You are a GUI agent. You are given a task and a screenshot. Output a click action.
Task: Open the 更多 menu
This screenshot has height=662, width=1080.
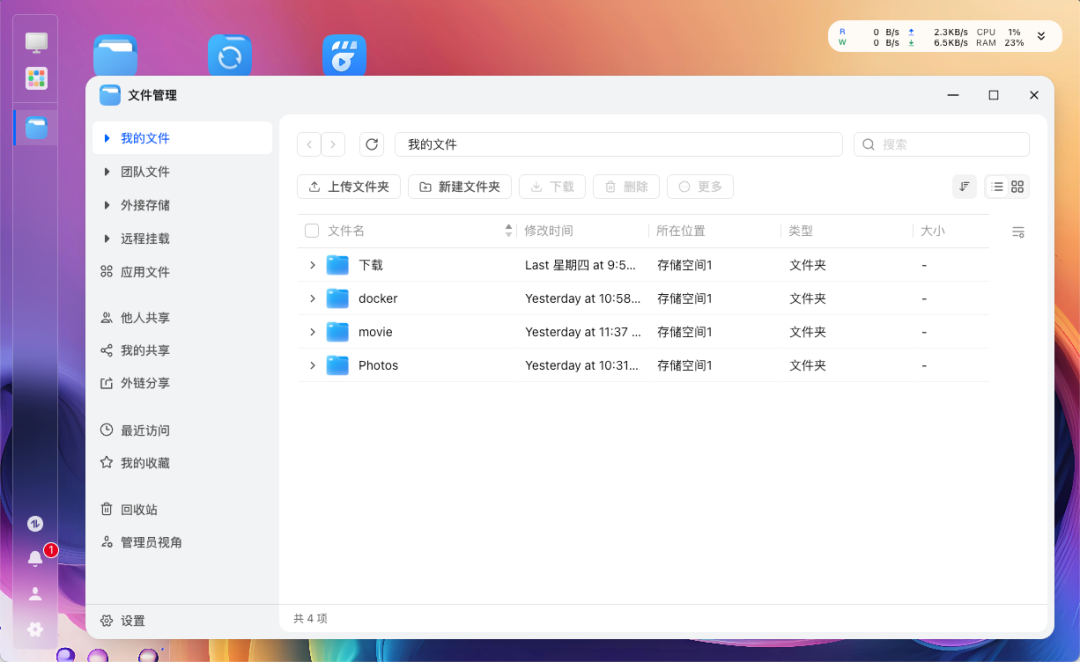pyautogui.click(x=700, y=186)
